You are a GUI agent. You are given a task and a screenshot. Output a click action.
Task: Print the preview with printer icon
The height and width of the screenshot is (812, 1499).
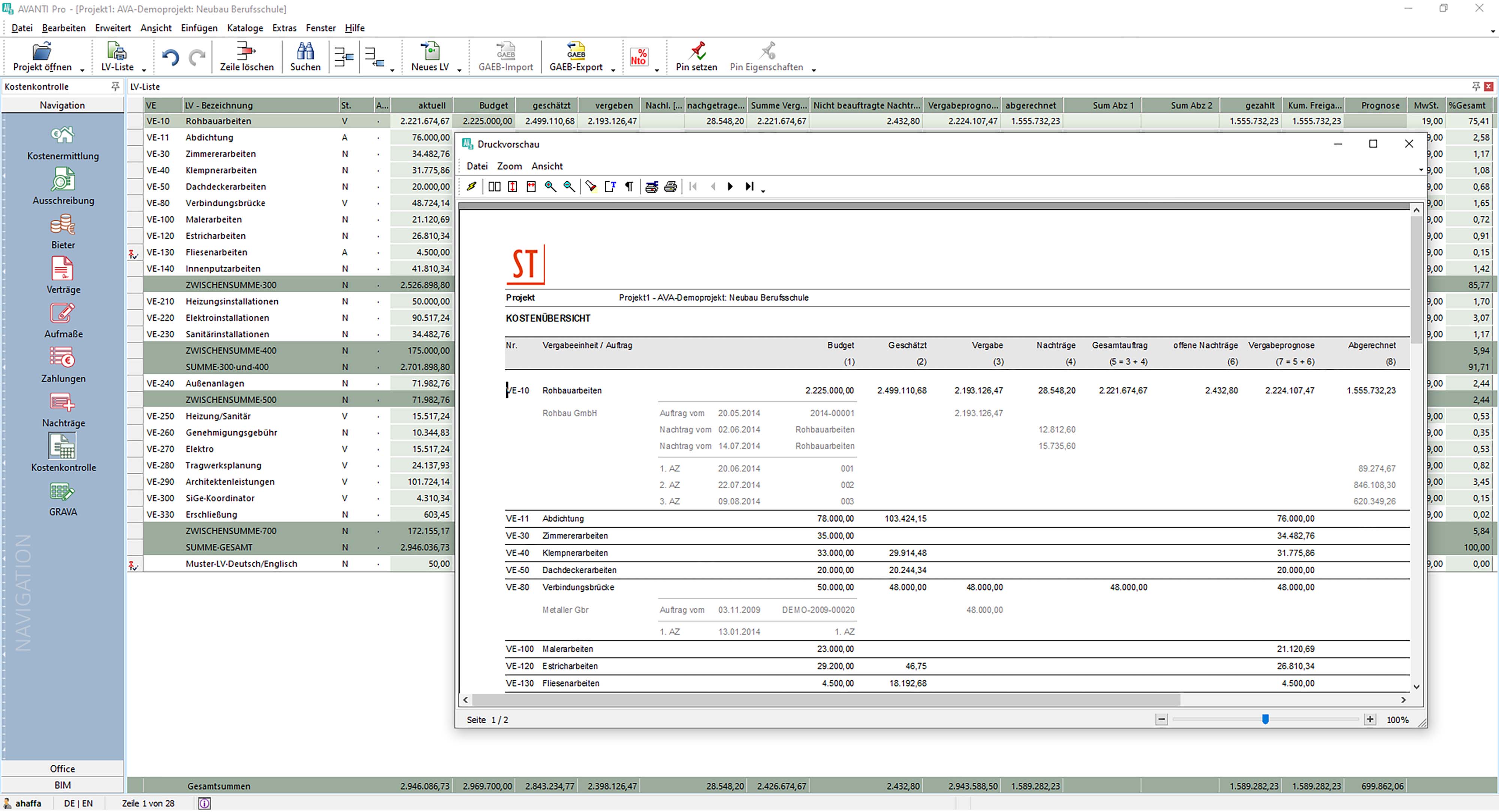(x=670, y=187)
